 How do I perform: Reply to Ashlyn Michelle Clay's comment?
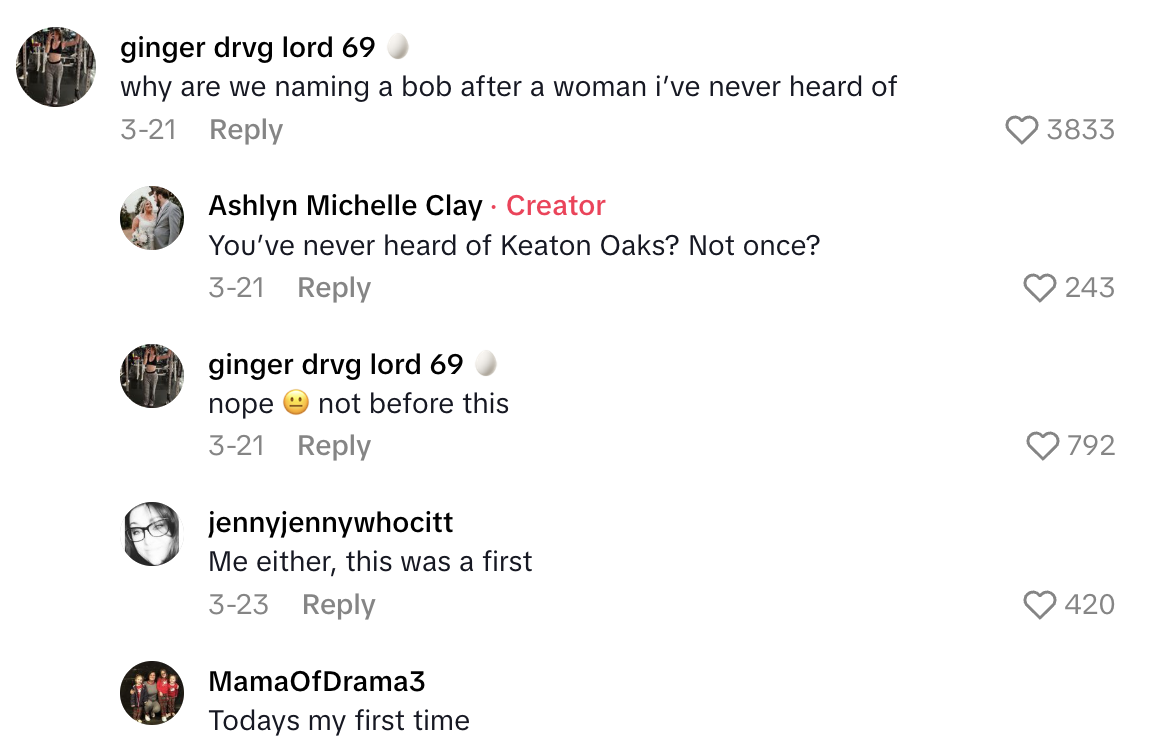(334, 288)
